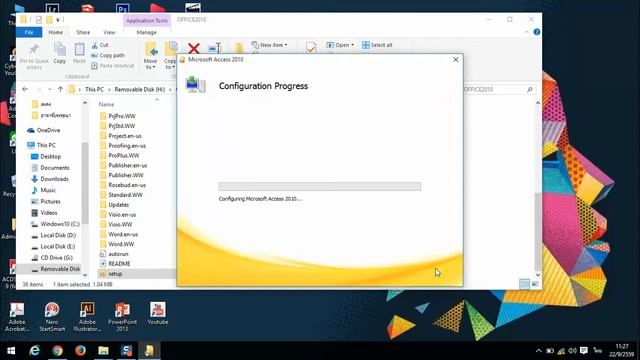Image resolution: width=640 pixels, height=360 pixels.
Task: Click the Cut command
Action: point(100,45)
